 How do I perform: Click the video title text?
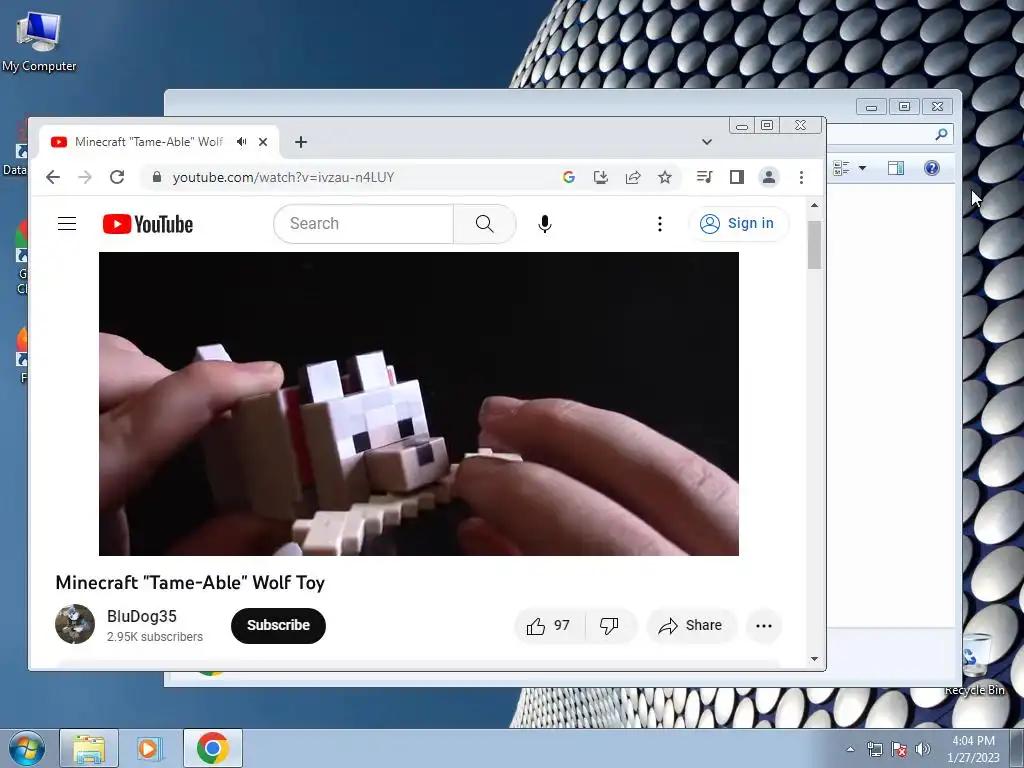point(190,583)
